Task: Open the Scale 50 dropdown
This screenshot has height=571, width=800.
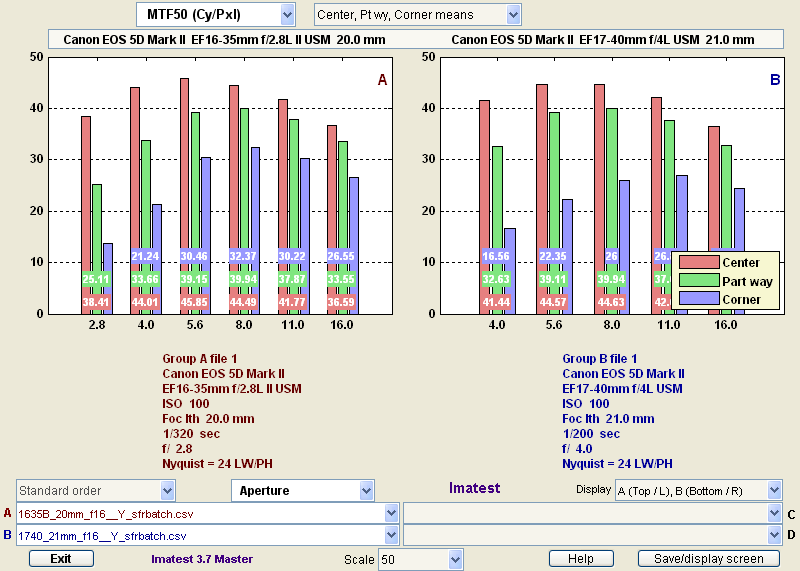Action: click(420, 559)
